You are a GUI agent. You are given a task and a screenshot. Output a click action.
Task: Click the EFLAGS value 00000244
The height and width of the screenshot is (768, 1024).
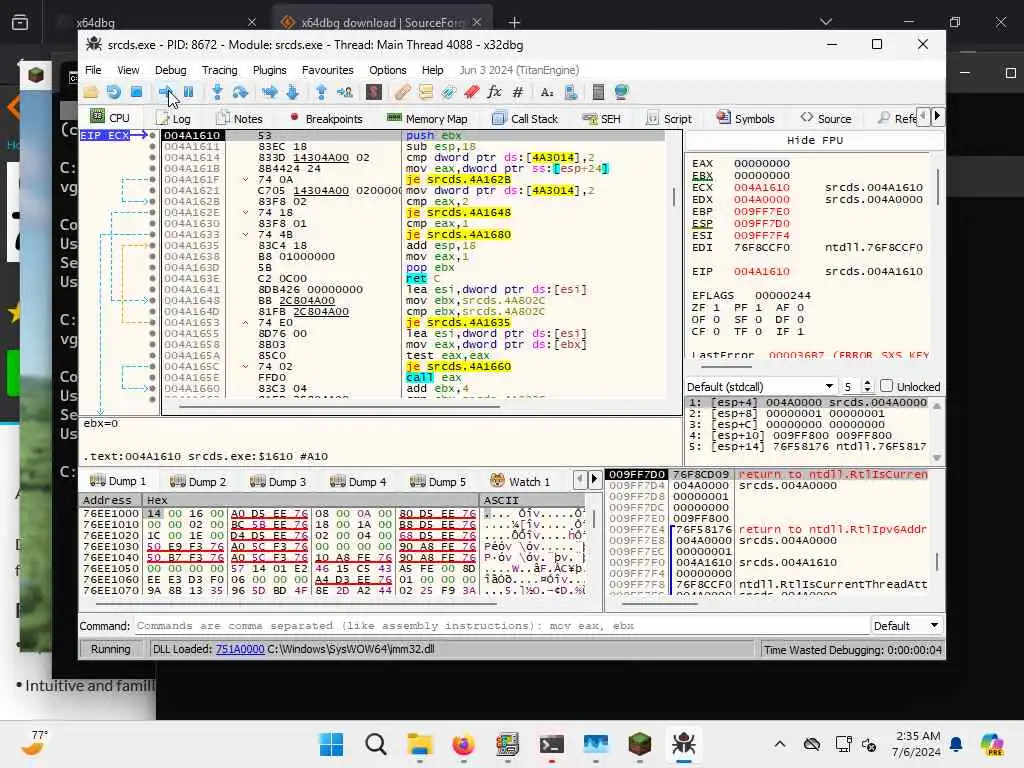coord(783,295)
